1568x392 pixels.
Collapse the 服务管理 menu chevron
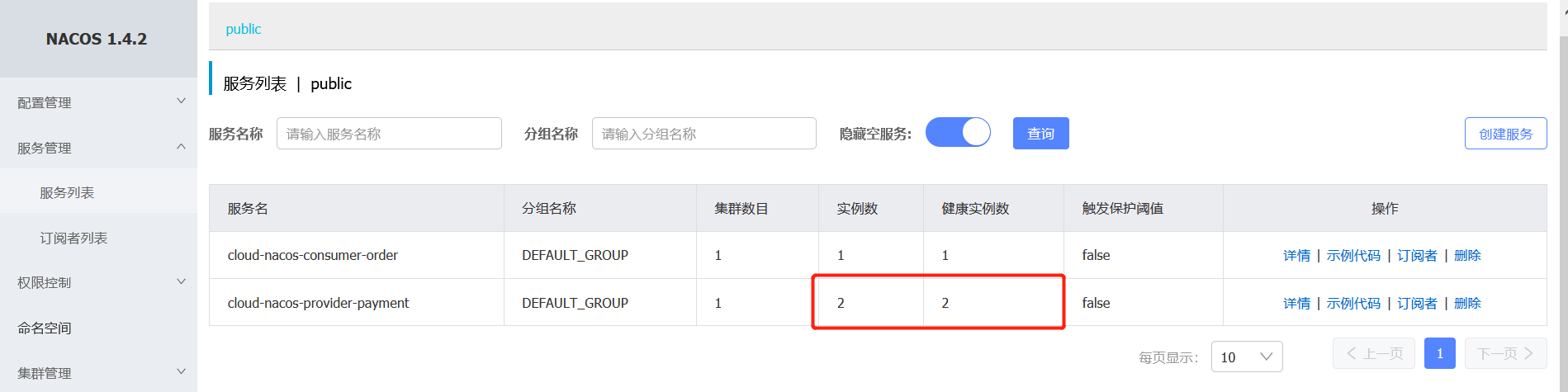coord(182,147)
